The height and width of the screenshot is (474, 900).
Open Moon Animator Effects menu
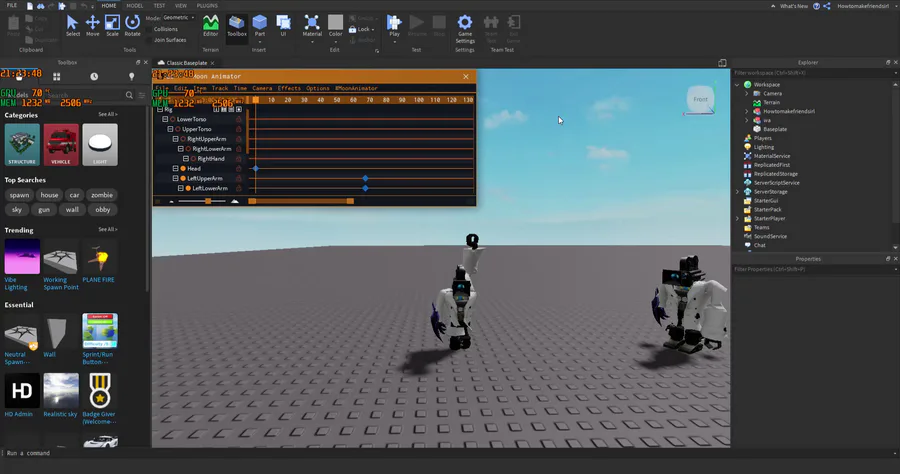click(289, 88)
